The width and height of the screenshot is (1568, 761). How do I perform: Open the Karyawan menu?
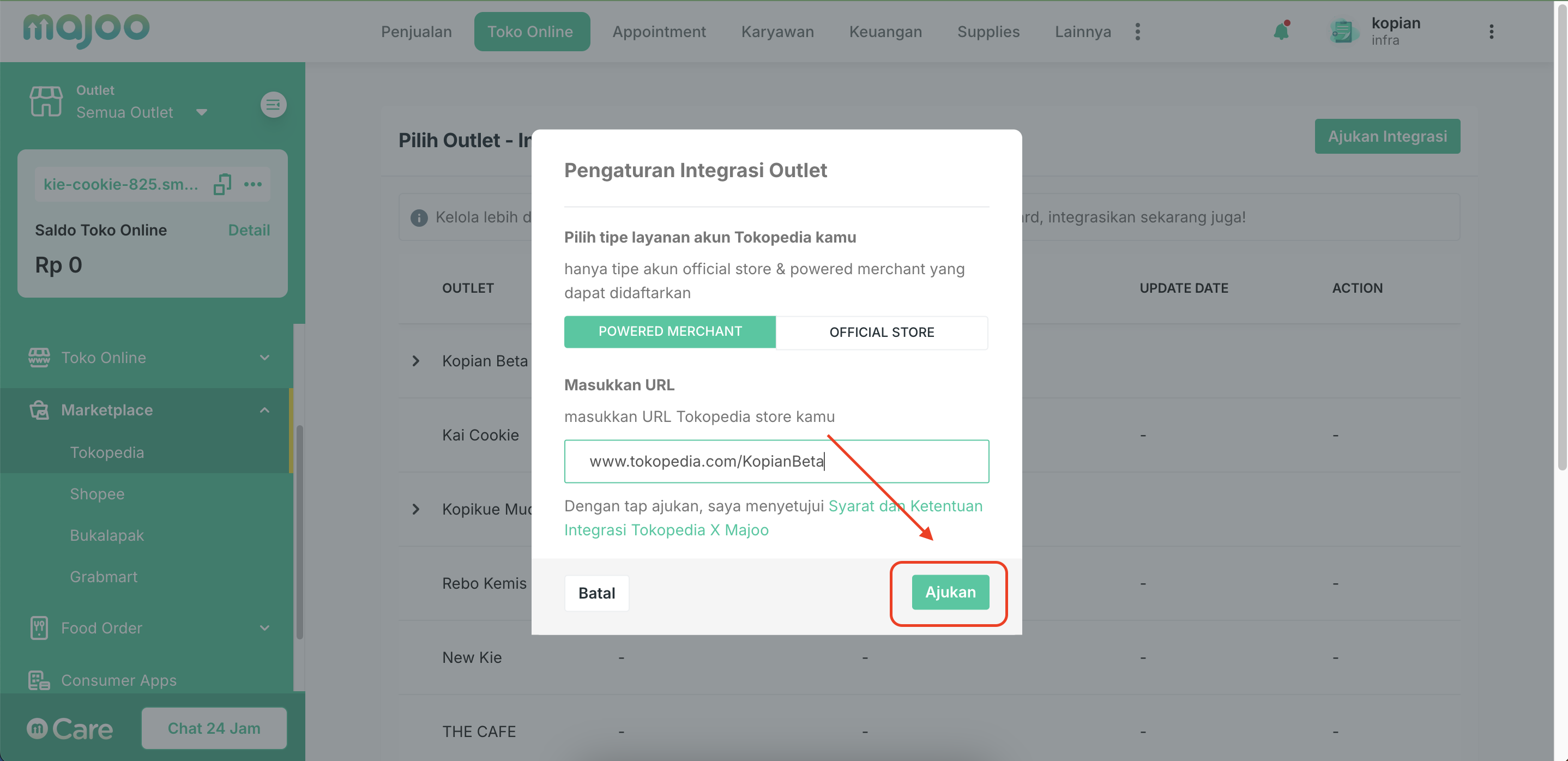tap(777, 32)
